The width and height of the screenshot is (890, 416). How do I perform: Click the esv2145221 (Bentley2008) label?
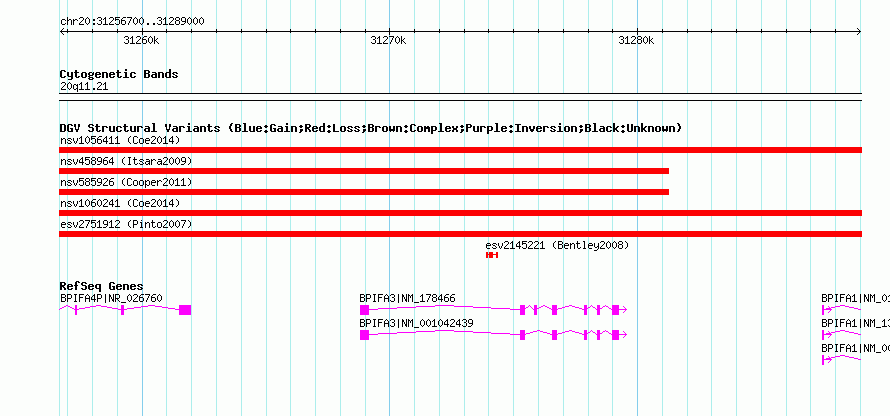pyautogui.click(x=557, y=246)
